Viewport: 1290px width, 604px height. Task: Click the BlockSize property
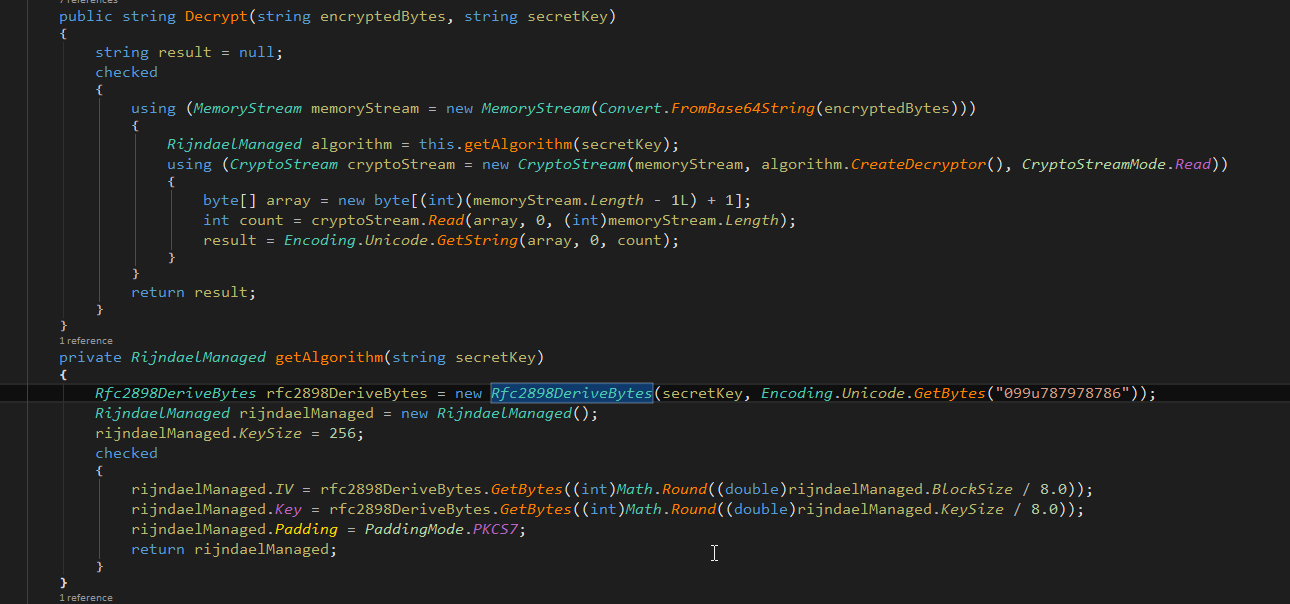click(972, 490)
